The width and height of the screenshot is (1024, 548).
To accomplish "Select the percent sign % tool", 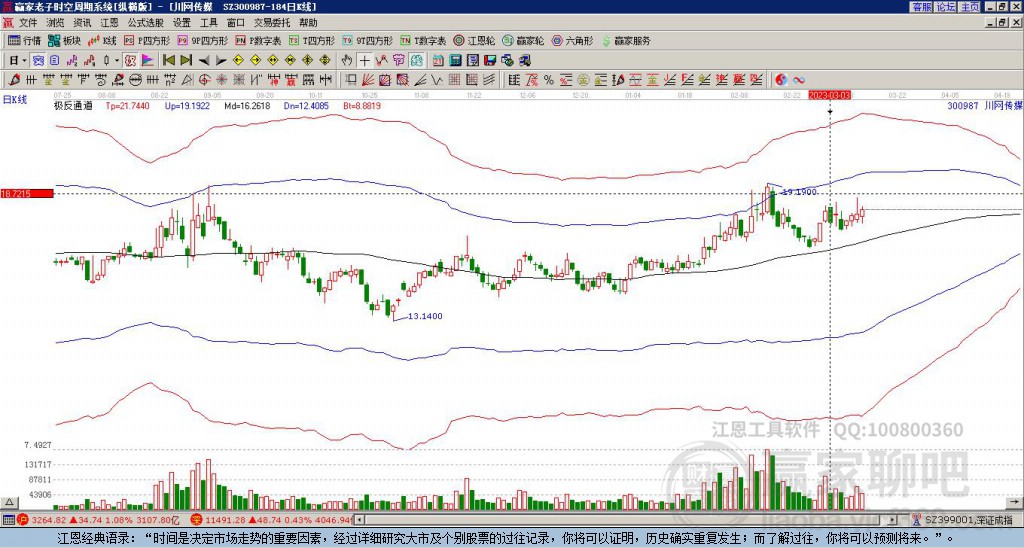I will point(549,80).
